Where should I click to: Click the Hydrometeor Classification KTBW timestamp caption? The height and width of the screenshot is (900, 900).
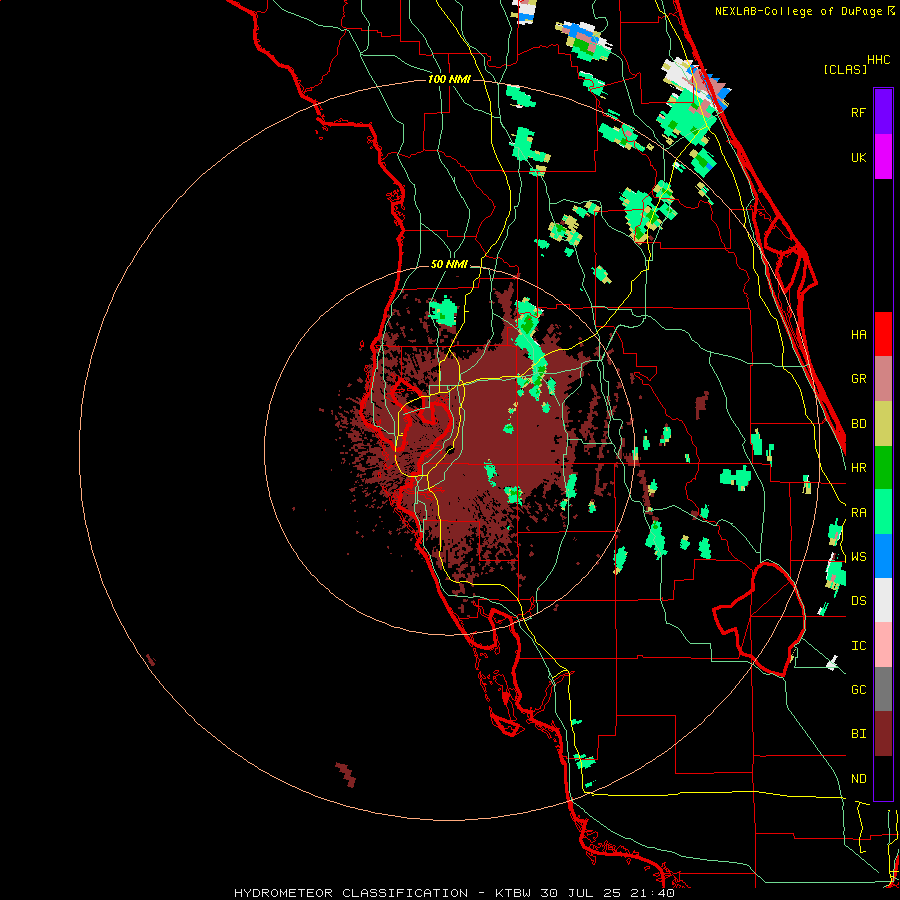tap(454, 893)
